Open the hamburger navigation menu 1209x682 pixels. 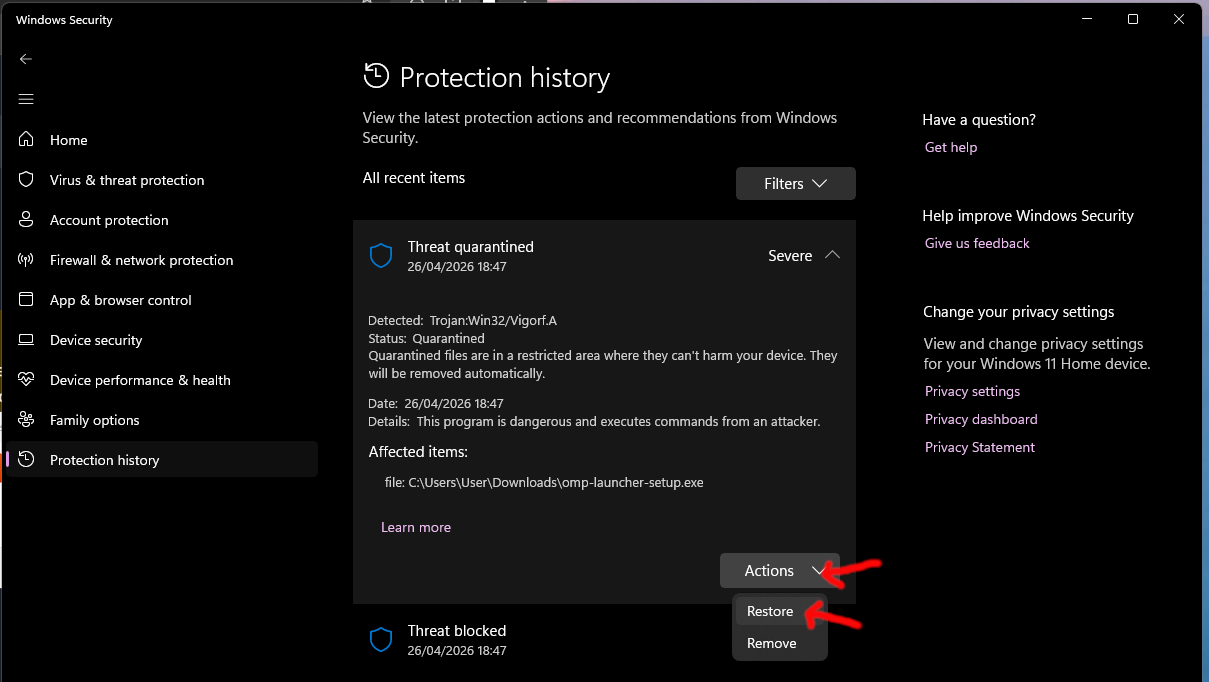(x=26, y=99)
